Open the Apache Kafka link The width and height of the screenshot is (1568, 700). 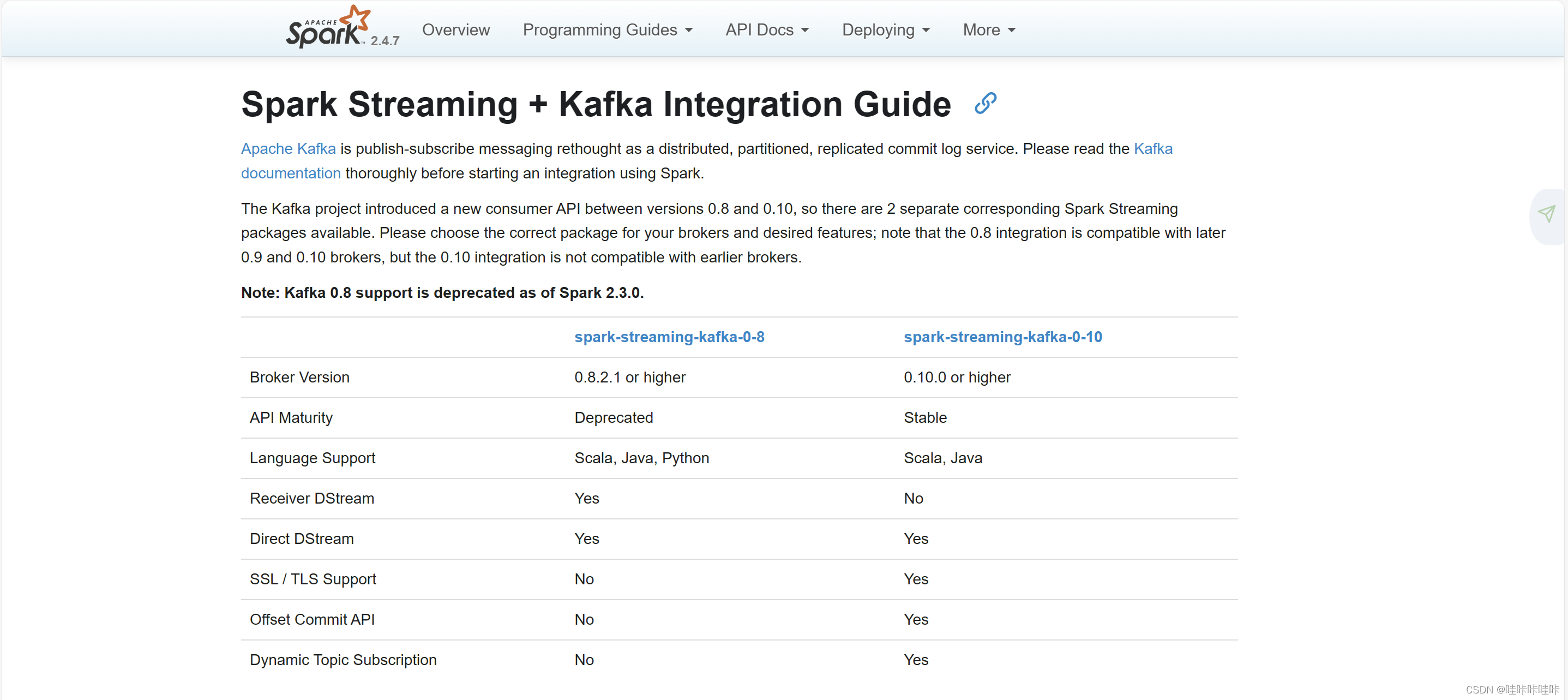pyautogui.click(x=288, y=148)
